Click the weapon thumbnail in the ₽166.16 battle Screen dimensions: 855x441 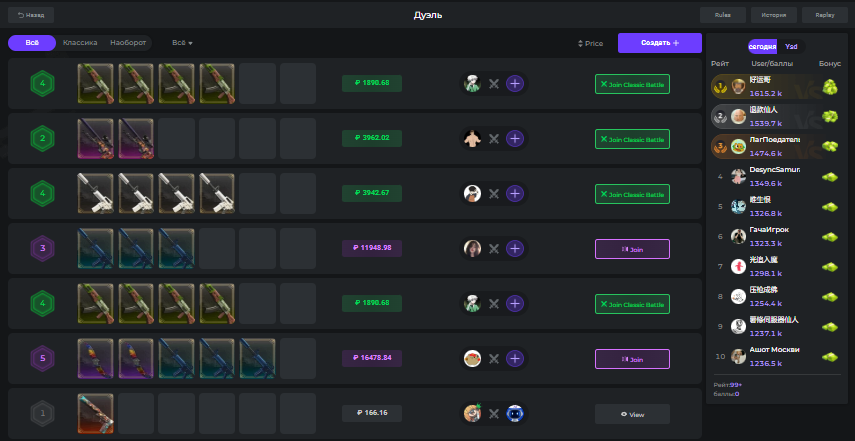(96, 414)
